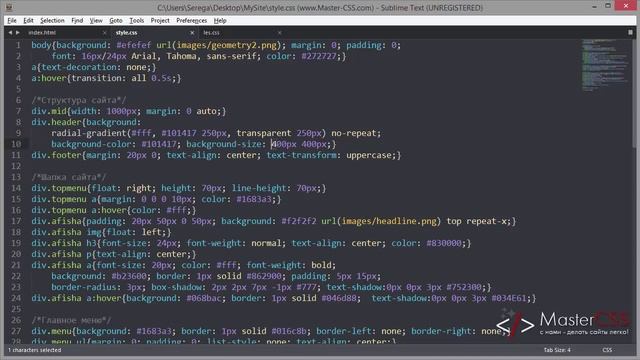
Task: Click 'font' property on line 2
Action: point(61,56)
